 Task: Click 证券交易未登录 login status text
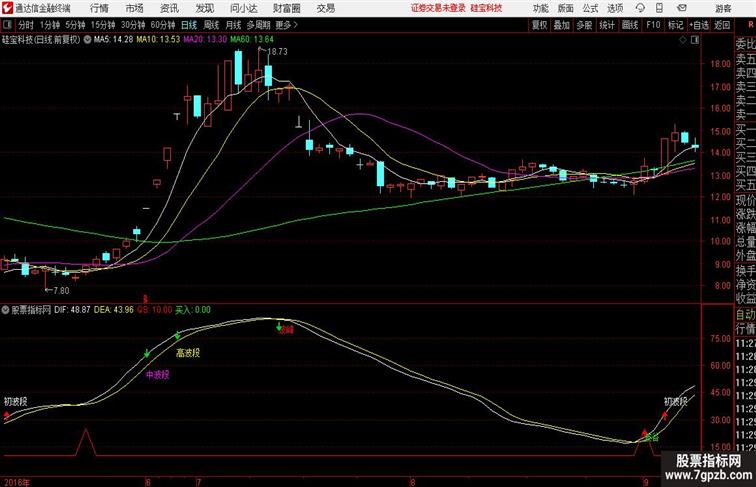tap(438, 8)
